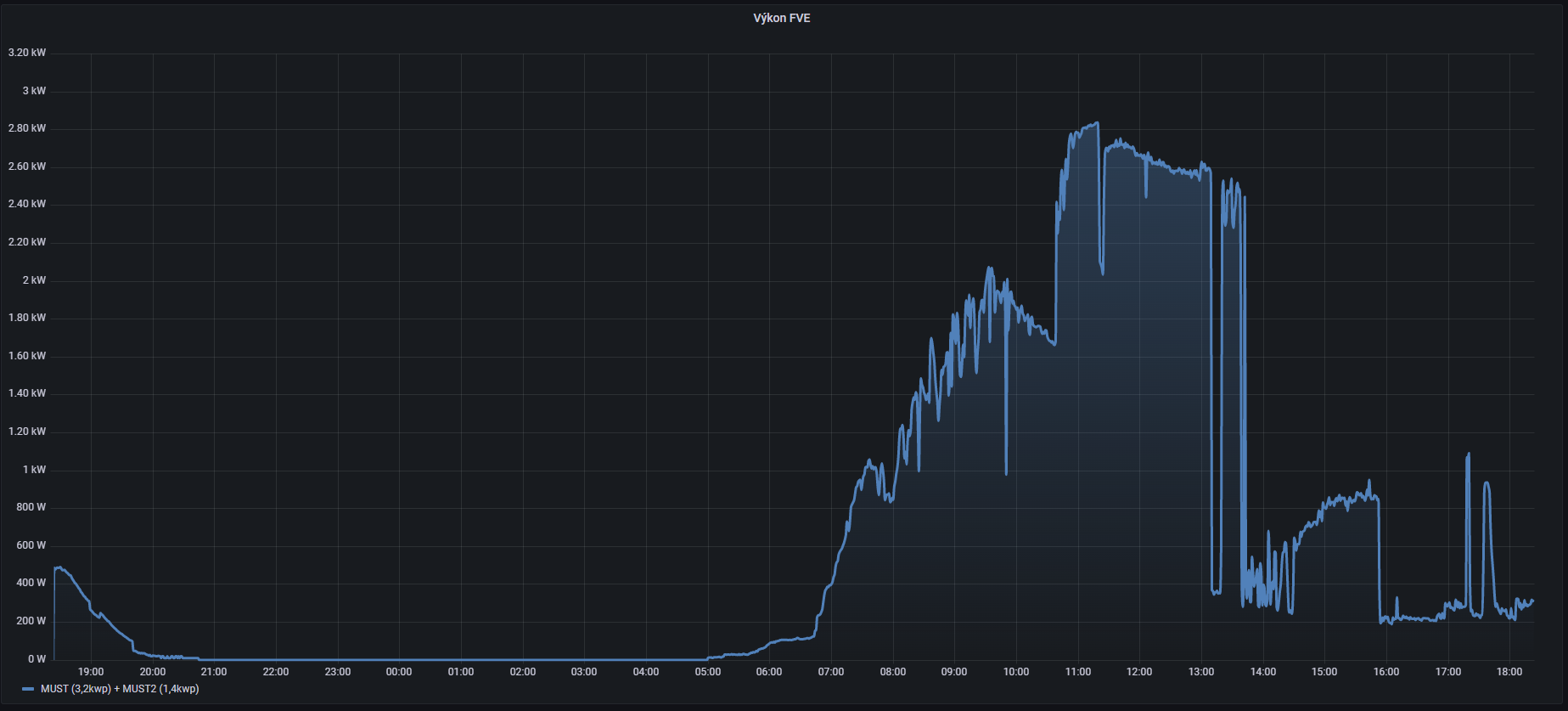Click the 12:00 time axis label
Image resolution: width=1568 pixels, height=711 pixels.
pos(1139,672)
